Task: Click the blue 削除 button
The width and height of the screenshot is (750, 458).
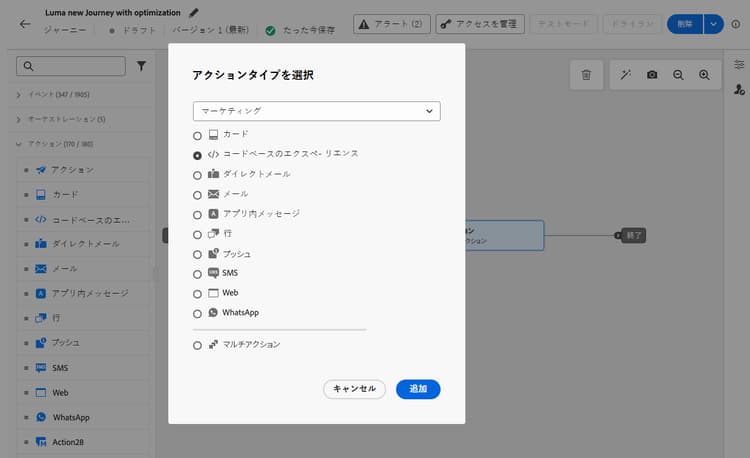Action: (685, 24)
